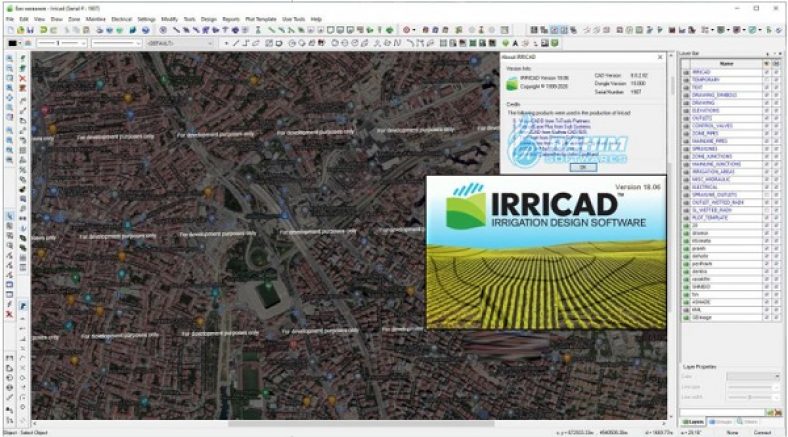This screenshot has width=788, height=437.
Task: Open dropdown arrow beside red target icon
Action: 414,30
